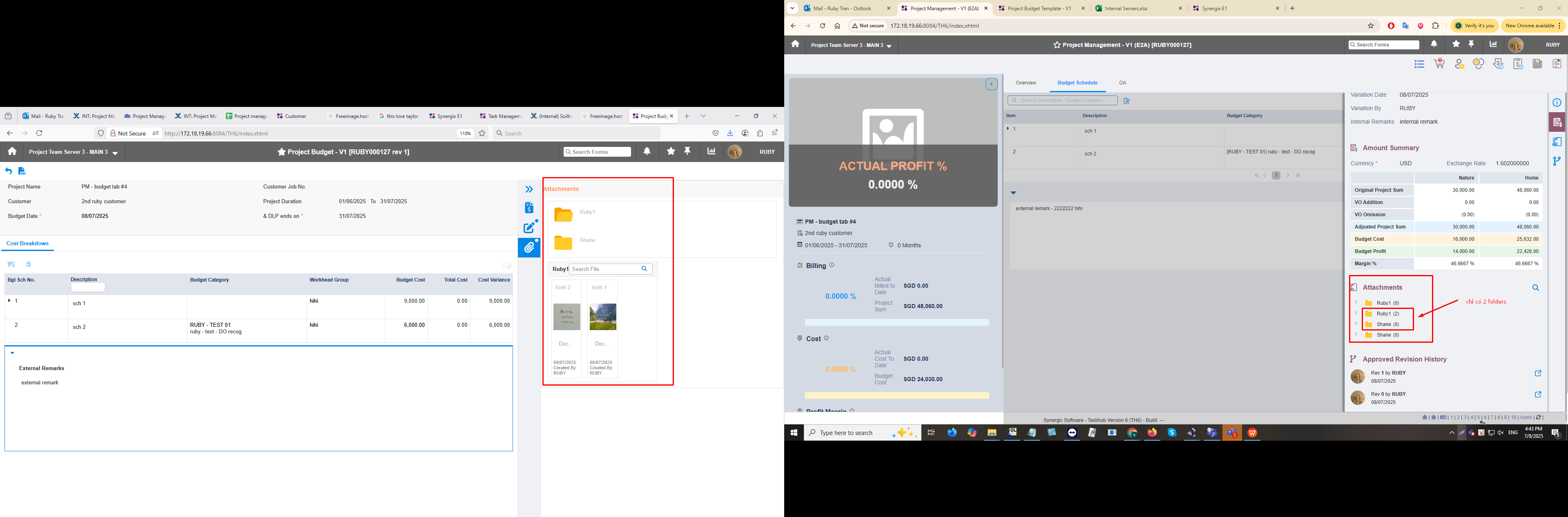Switch to the OA tab
The height and width of the screenshot is (517, 1568).
[x=1122, y=83]
